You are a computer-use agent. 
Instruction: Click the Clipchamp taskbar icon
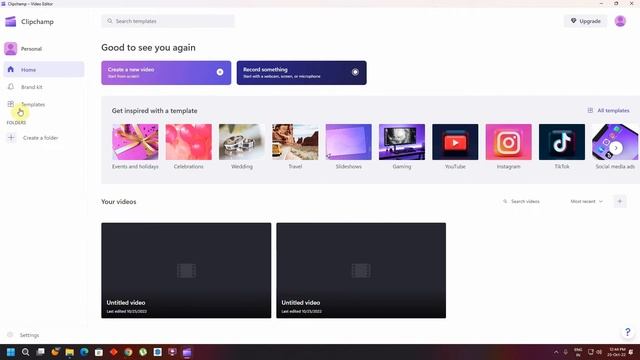(x=187, y=352)
